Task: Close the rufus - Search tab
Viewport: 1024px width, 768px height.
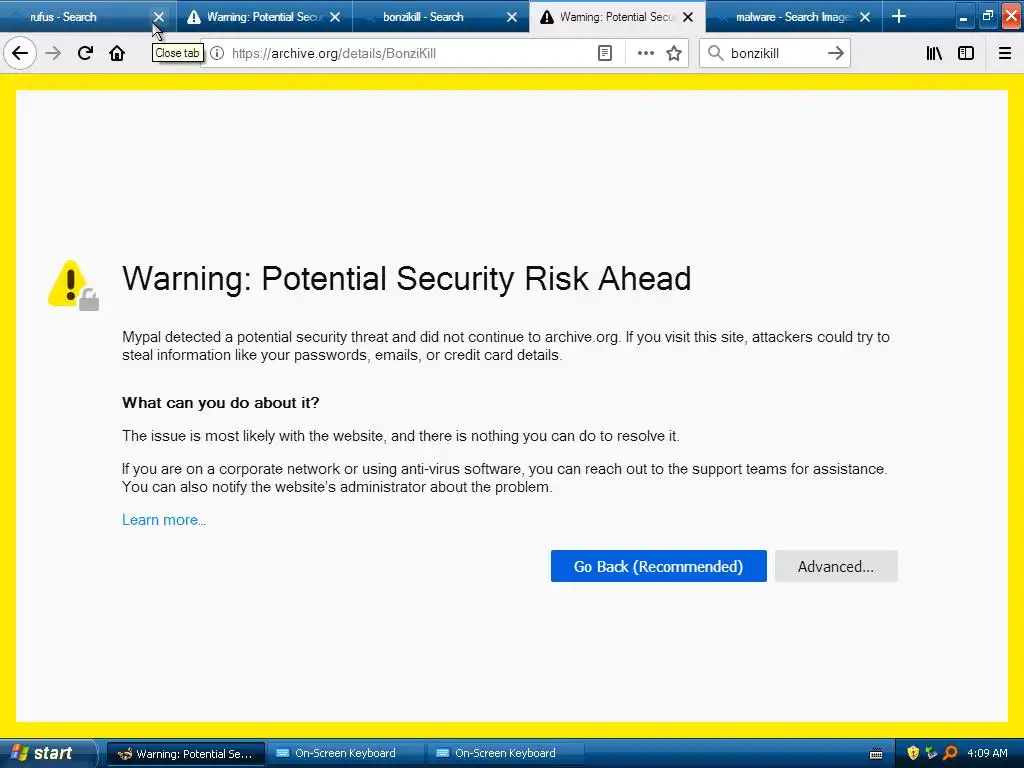Action: tap(159, 17)
